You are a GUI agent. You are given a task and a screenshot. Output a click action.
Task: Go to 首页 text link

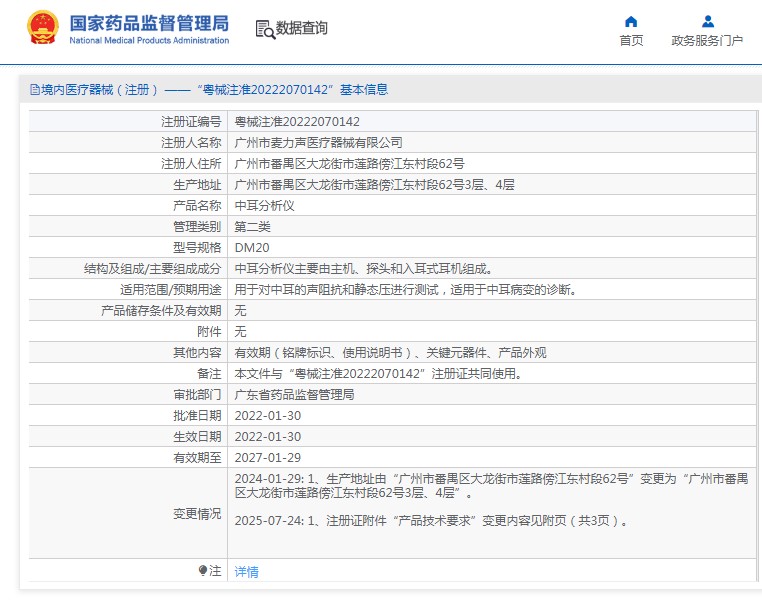(x=631, y=40)
